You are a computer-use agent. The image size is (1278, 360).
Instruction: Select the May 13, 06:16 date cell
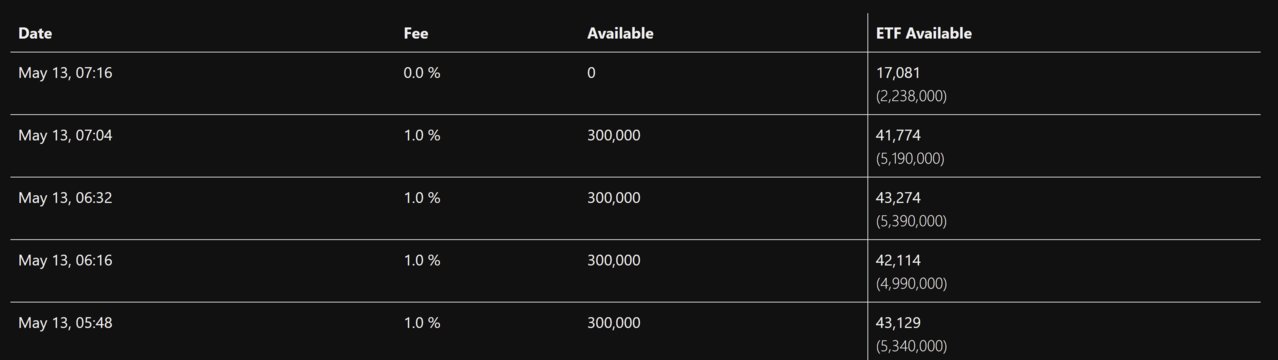65,260
